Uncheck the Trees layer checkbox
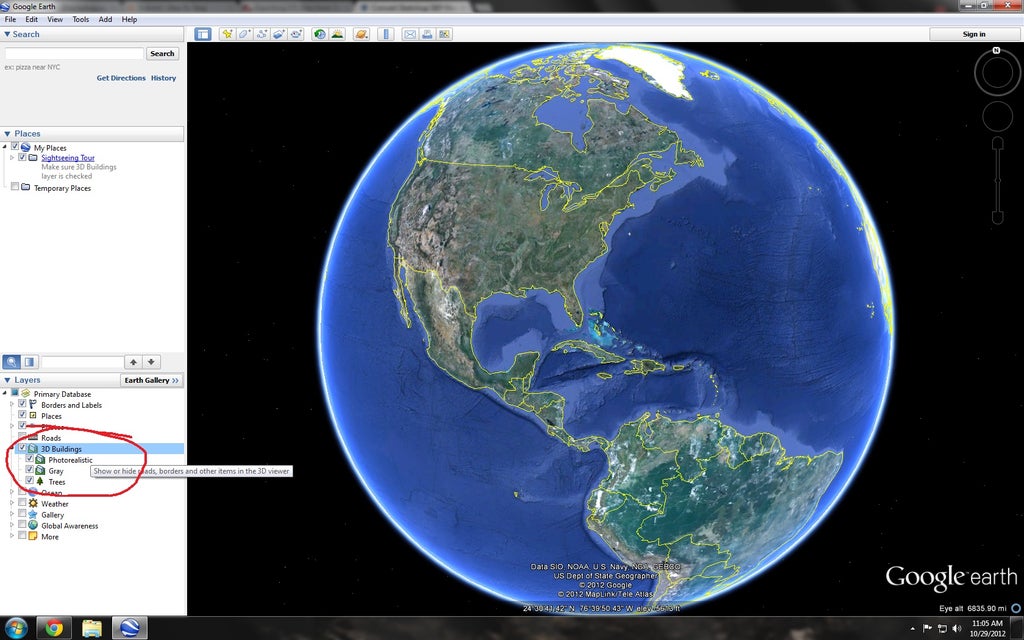Image resolution: width=1024 pixels, height=640 pixels. pos(29,481)
